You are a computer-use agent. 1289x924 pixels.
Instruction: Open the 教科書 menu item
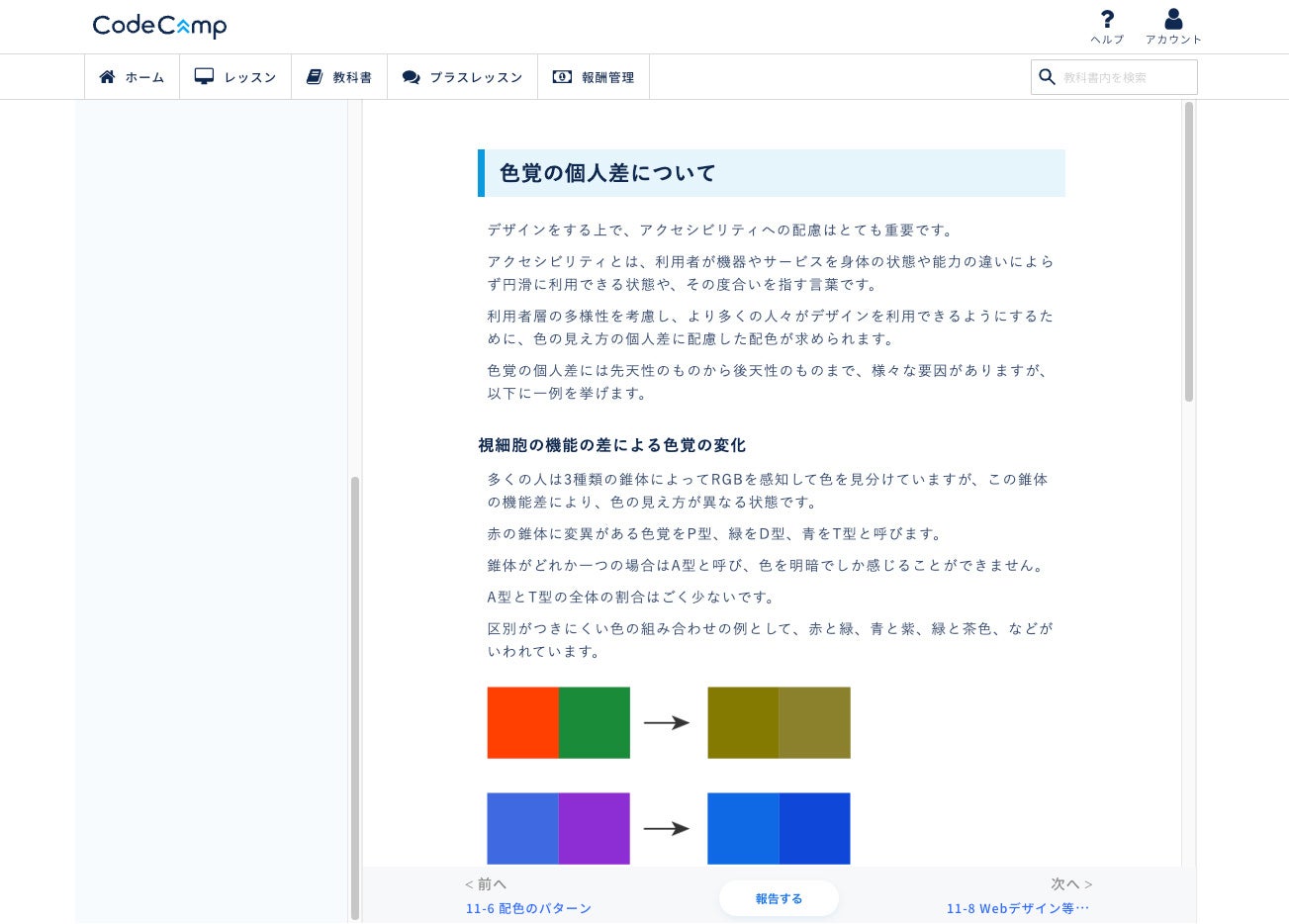(339, 77)
